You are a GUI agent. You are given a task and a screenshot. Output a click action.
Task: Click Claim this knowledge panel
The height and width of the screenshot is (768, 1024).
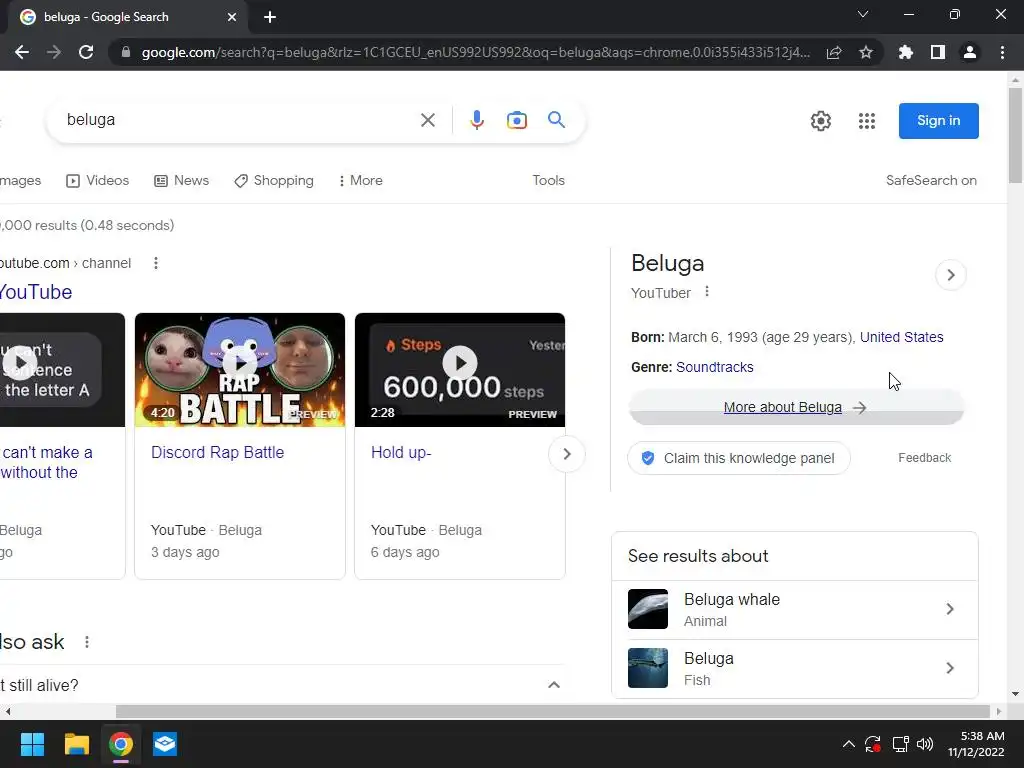click(x=739, y=458)
